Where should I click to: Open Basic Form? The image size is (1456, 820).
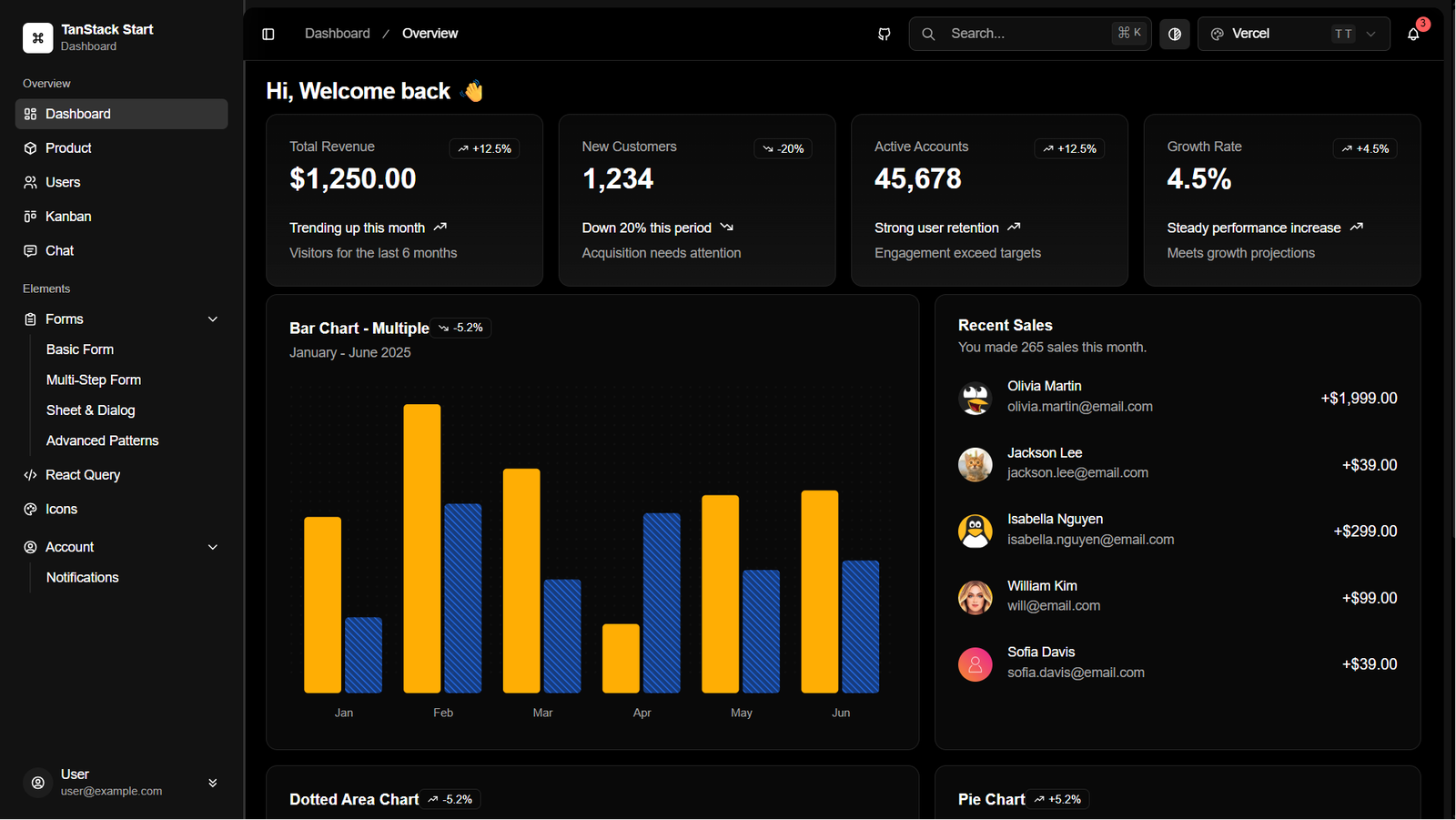(x=80, y=349)
